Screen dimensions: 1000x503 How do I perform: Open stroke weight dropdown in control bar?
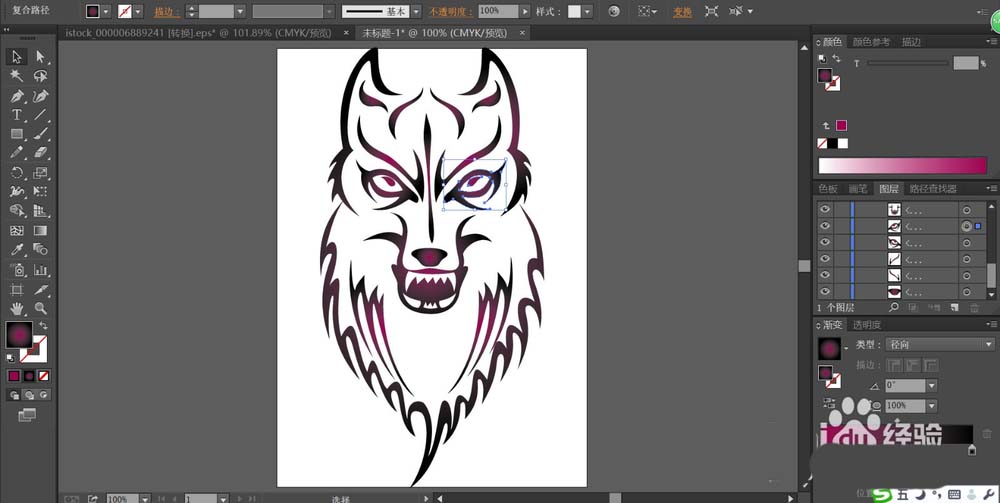coord(240,11)
